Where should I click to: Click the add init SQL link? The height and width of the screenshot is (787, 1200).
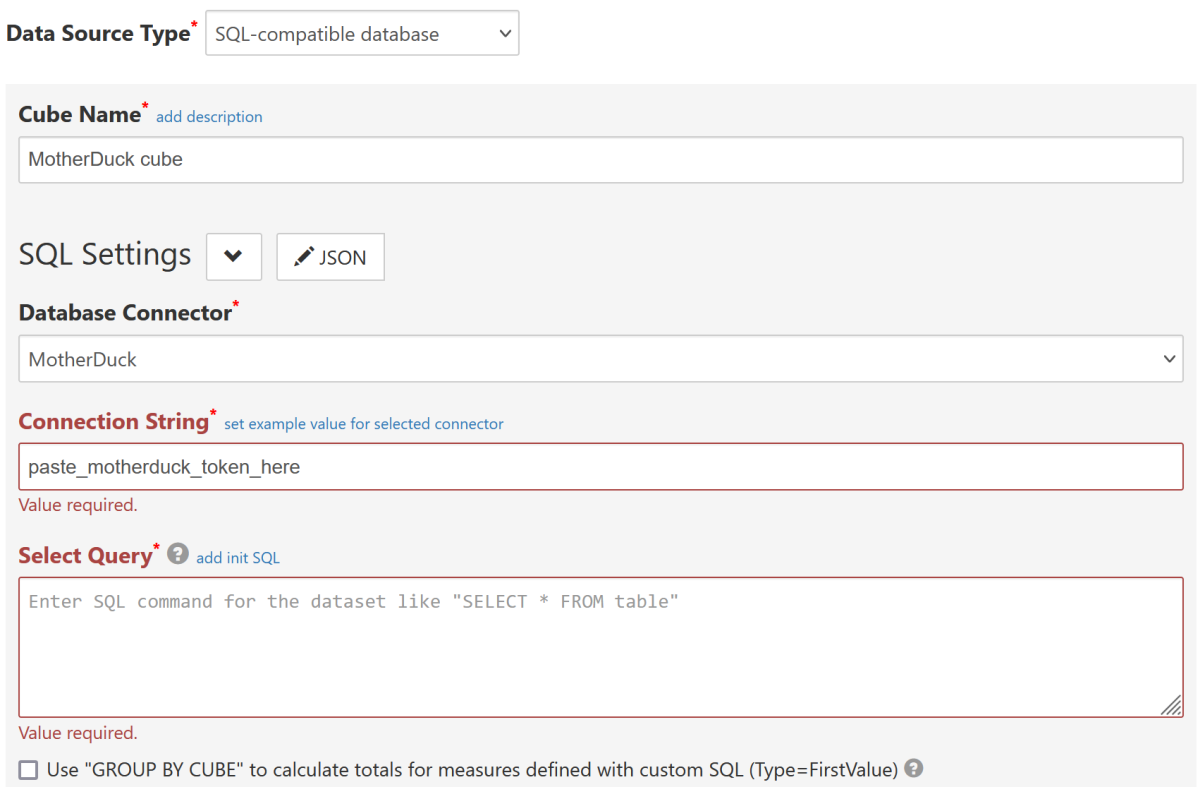click(237, 557)
